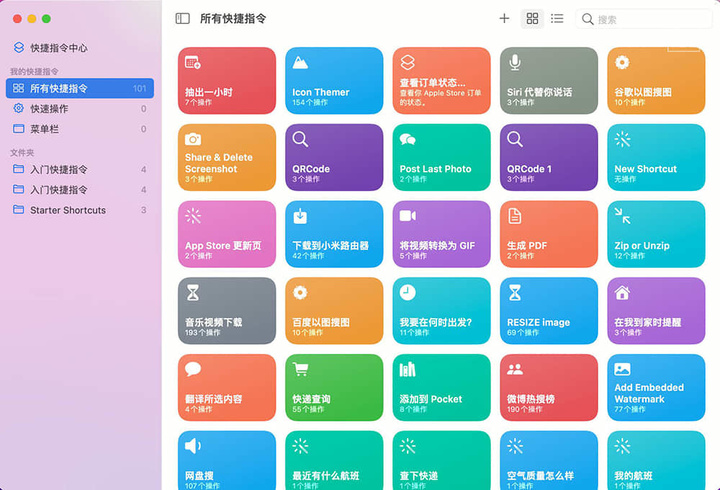720x490 pixels.
Task: Click the document icon on 生成 PDF
Action: [x=515, y=216]
